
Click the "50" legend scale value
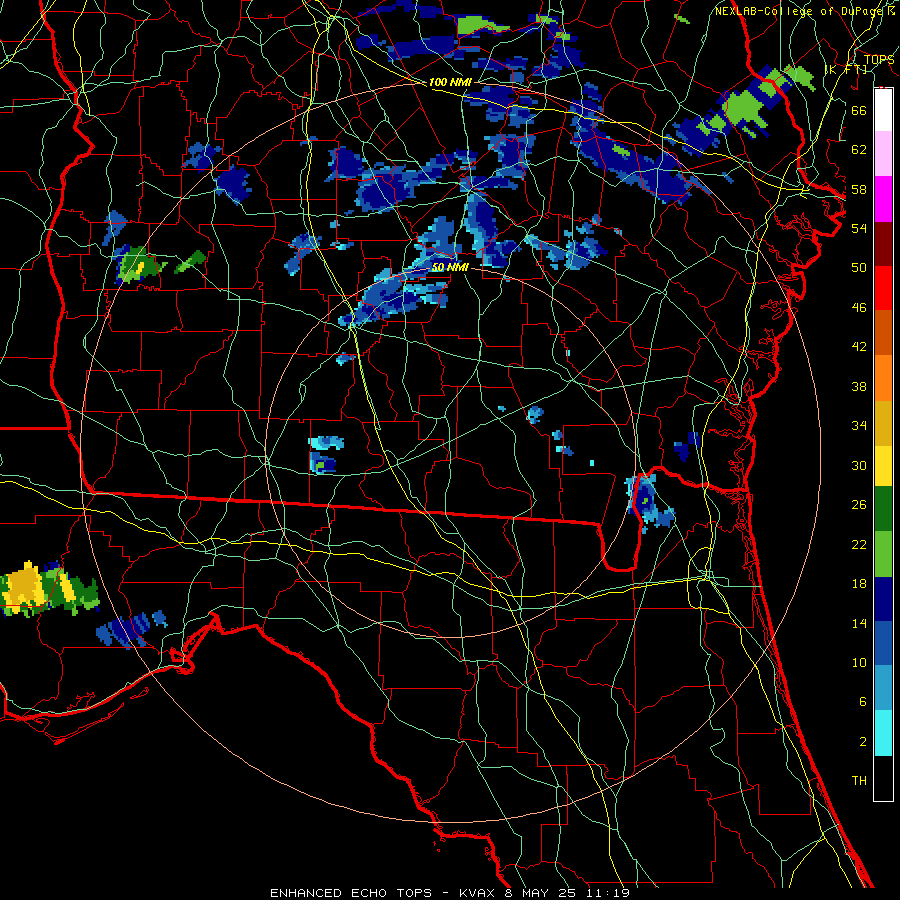pos(859,267)
